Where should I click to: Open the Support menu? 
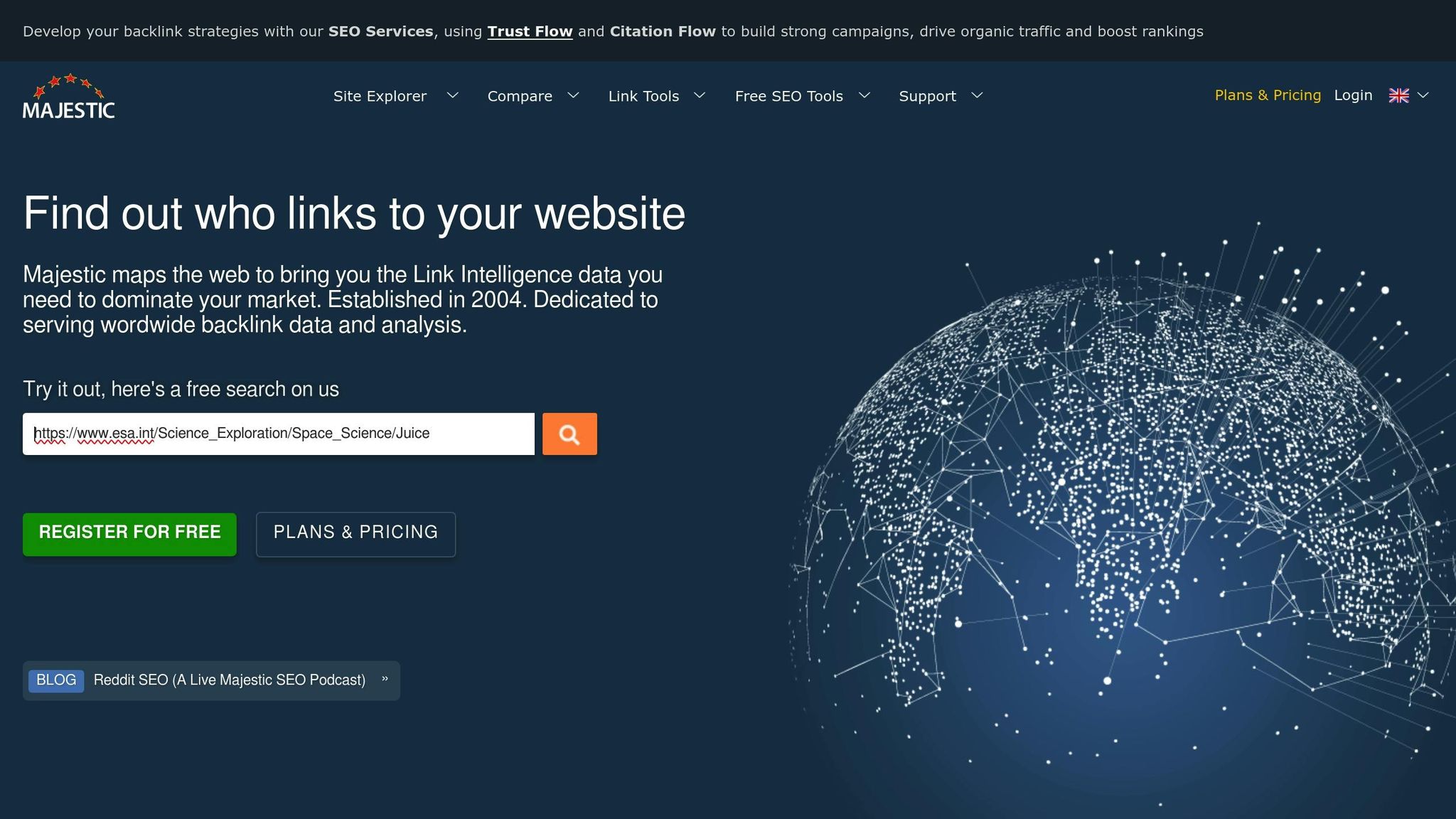(927, 96)
